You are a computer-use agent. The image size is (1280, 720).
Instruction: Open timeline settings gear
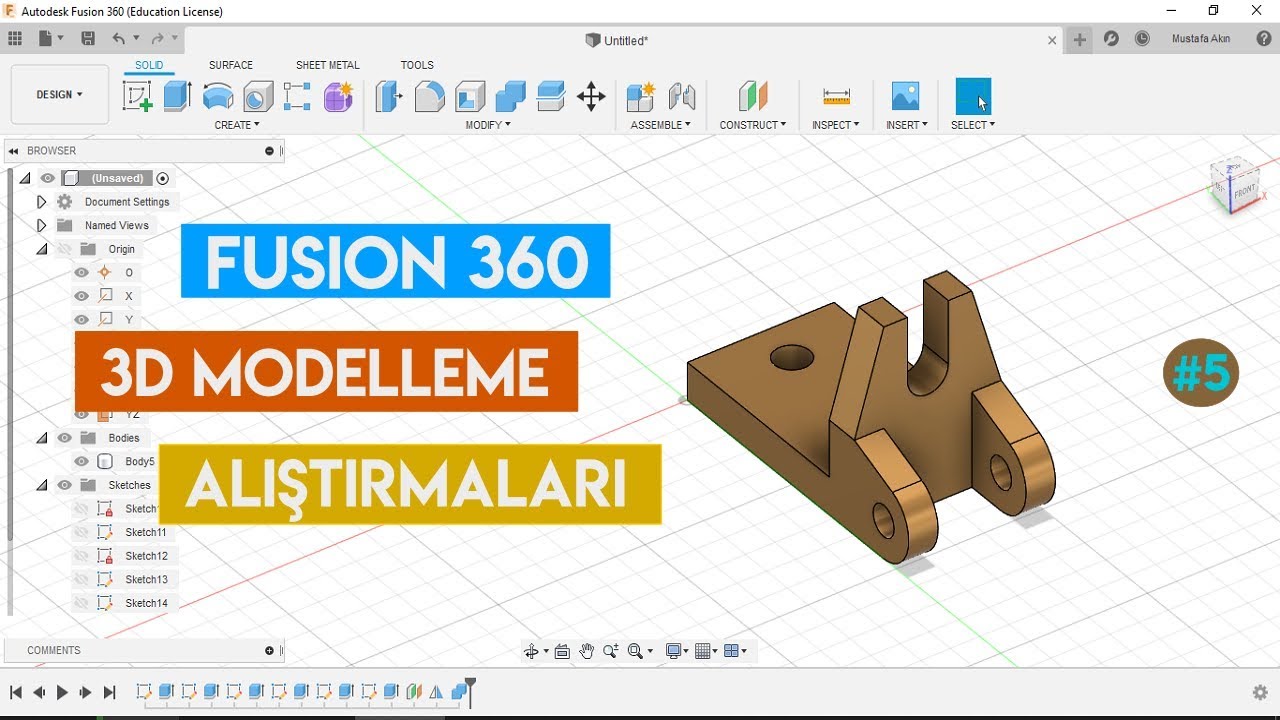coord(1260,692)
